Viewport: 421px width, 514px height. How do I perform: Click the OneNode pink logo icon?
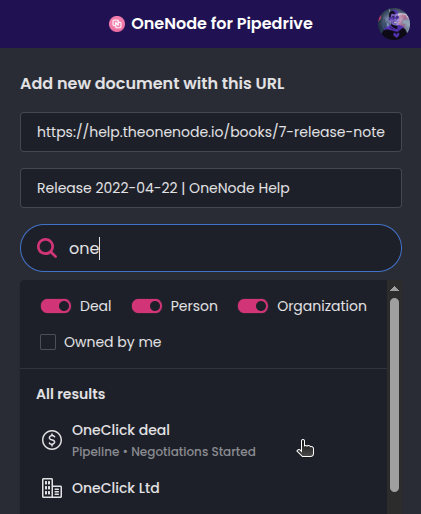coord(117,24)
